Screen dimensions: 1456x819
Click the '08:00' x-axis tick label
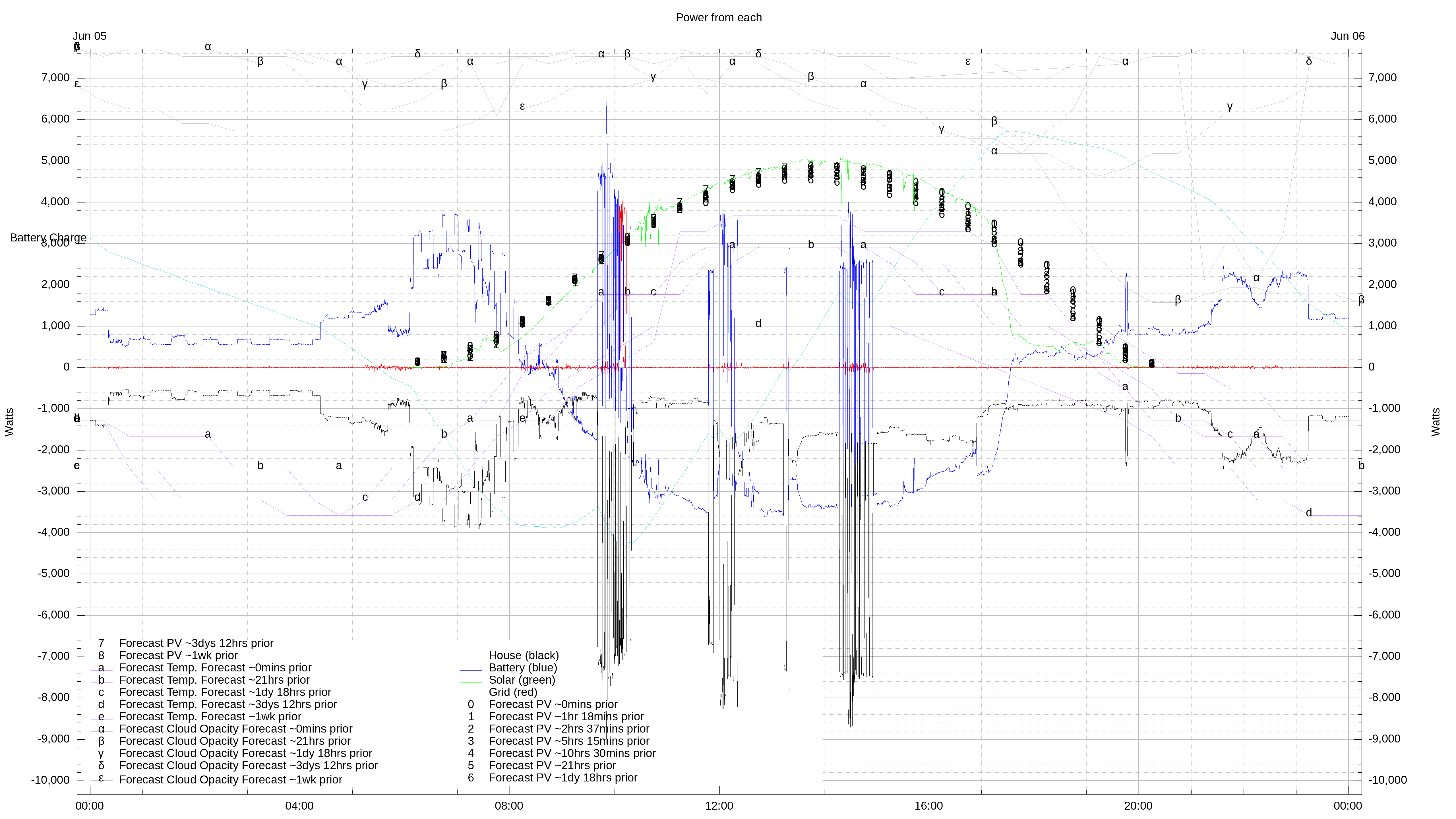point(509,806)
